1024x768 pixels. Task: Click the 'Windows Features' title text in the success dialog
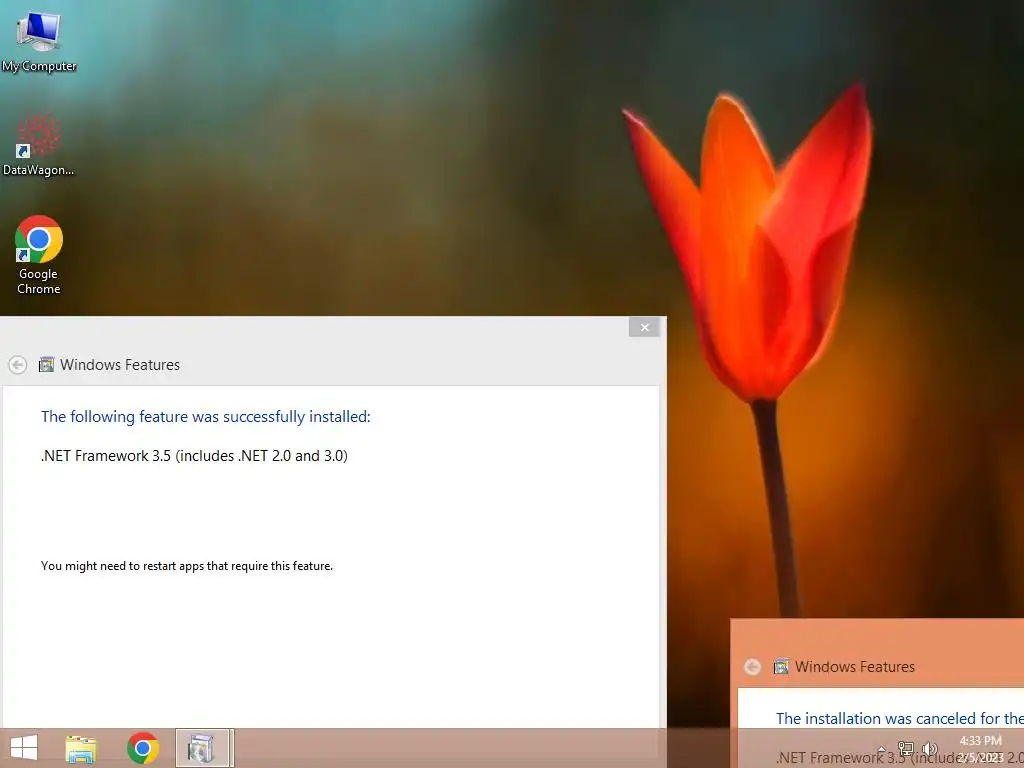[120, 365]
